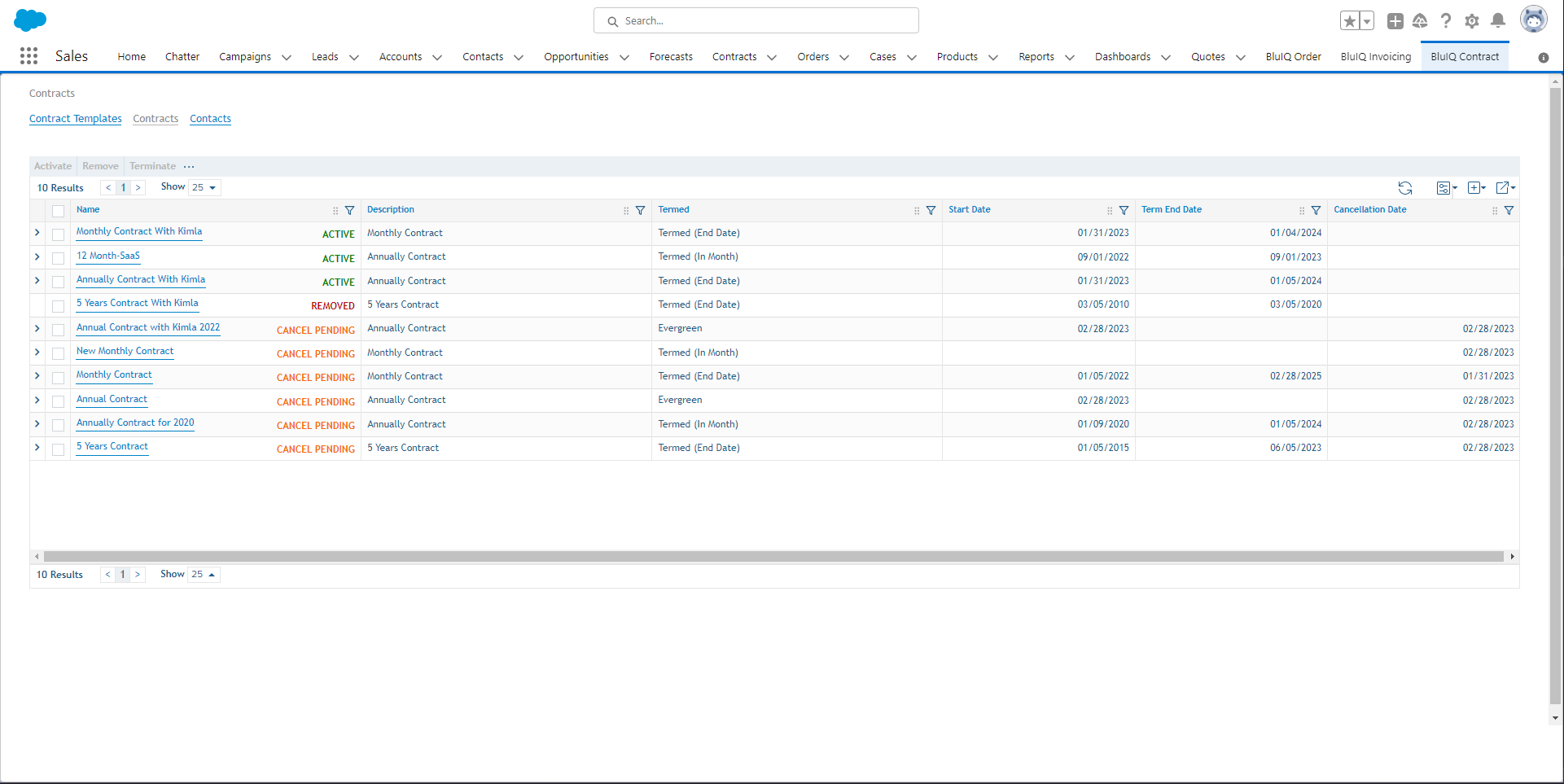Open the Chatter tab
Screen dimensions: 1564x784
(x=182, y=57)
